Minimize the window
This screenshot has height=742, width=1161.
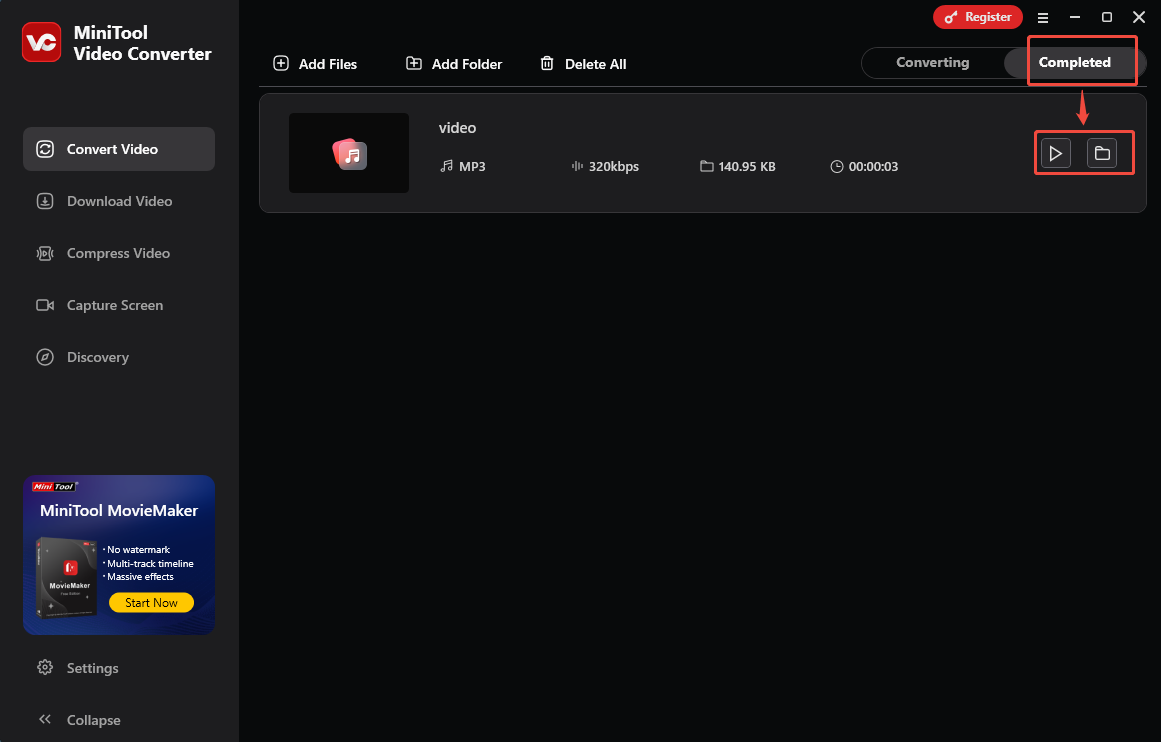[x=1075, y=17]
